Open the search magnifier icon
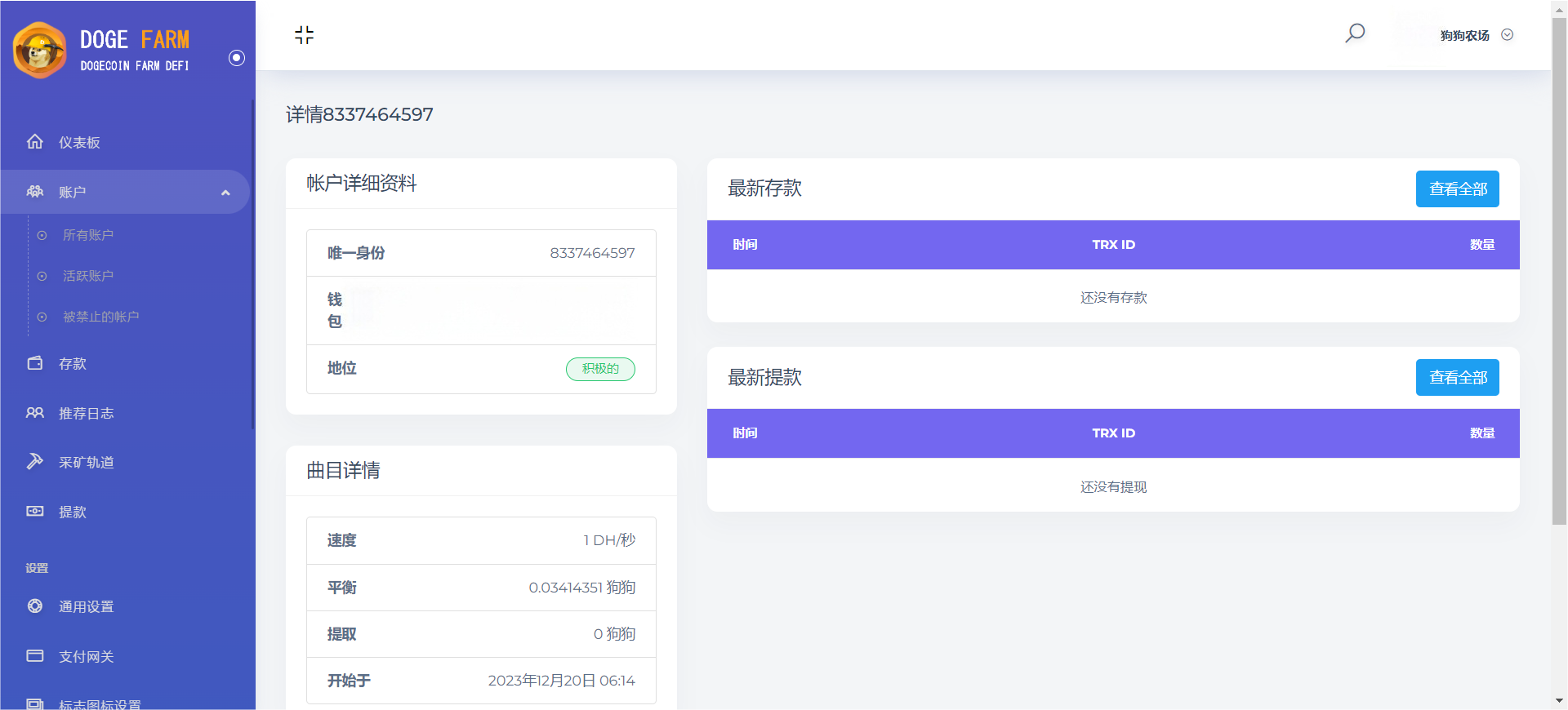 coord(1355,33)
